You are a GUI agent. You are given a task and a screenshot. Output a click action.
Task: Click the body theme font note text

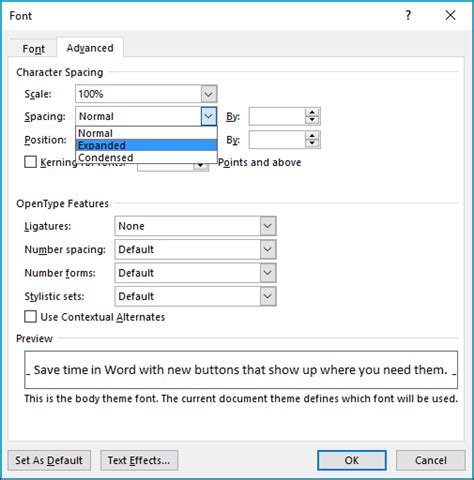click(x=241, y=399)
